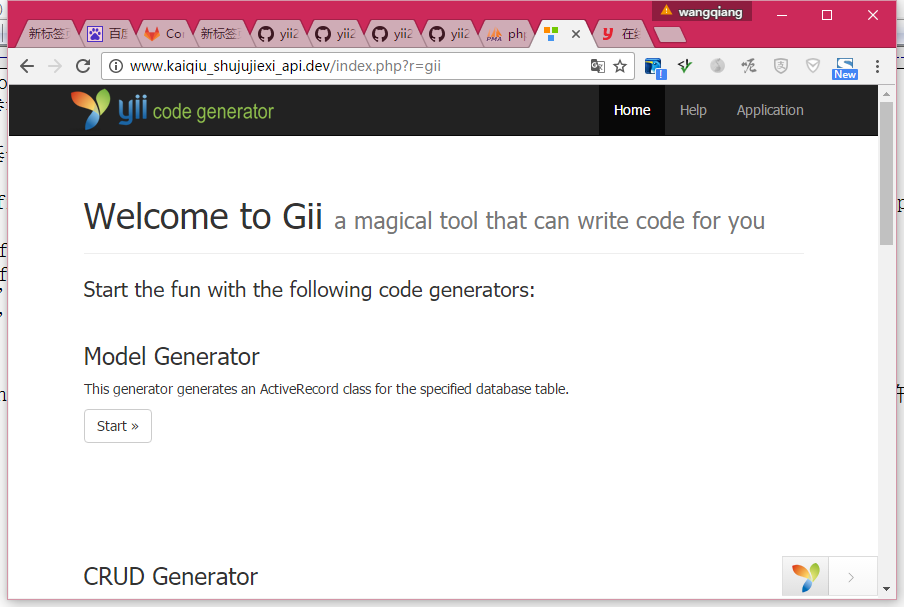Click the scrollbar down arrow

tap(886, 589)
